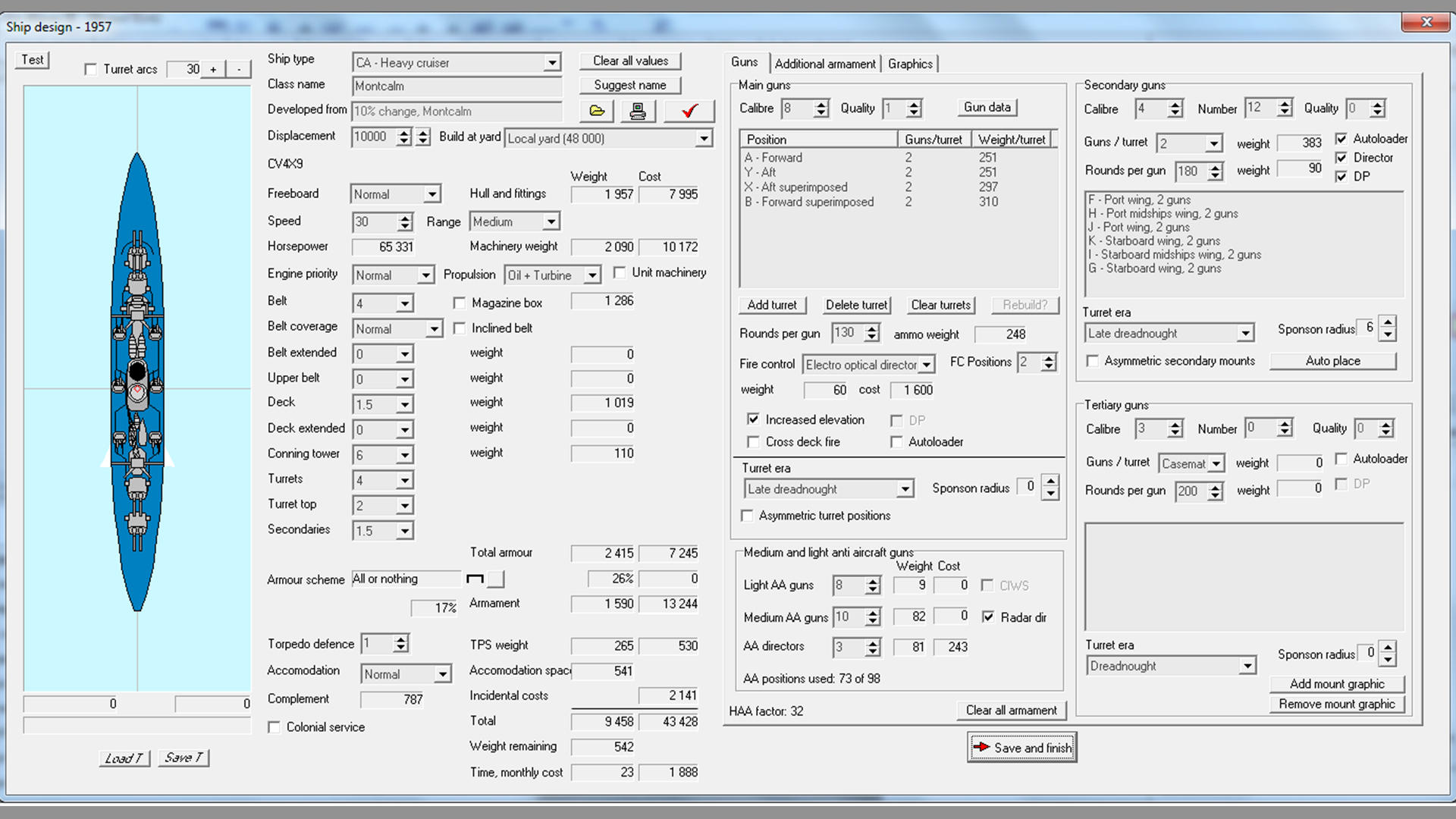
Task: Click the armour scheme diagram icon
Action: tap(475, 579)
